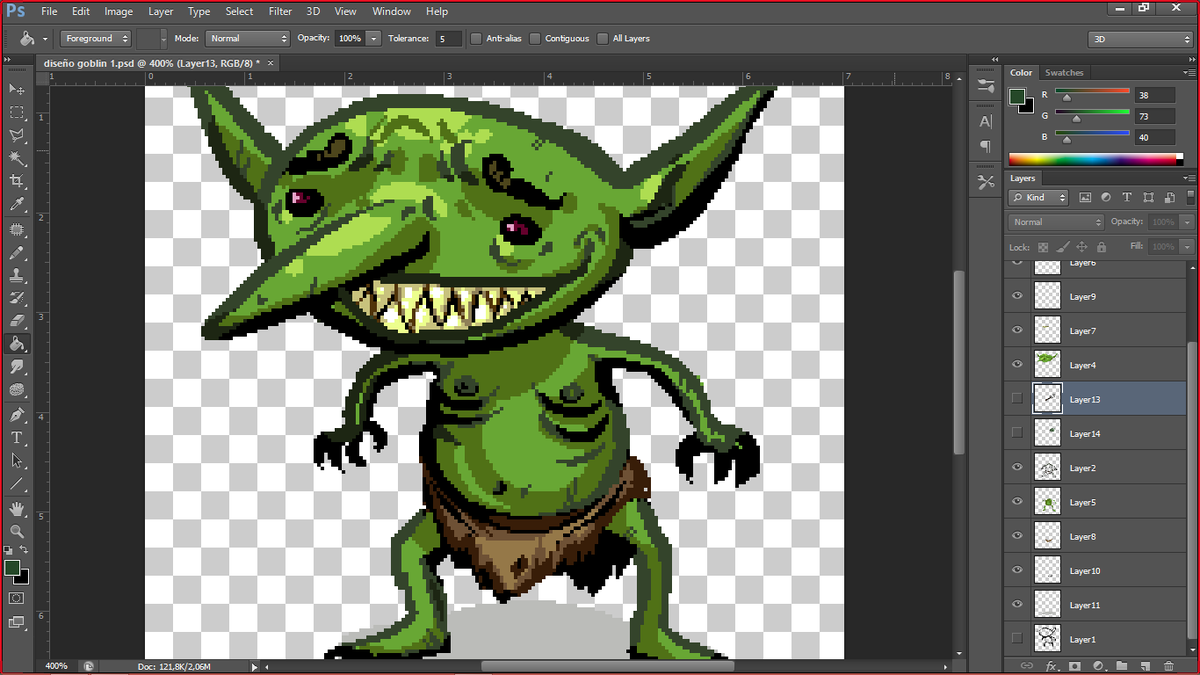The image size is (1200, 675).
Task: Filter layers by pixel type icon
Action: click(x=1085, y=198)
